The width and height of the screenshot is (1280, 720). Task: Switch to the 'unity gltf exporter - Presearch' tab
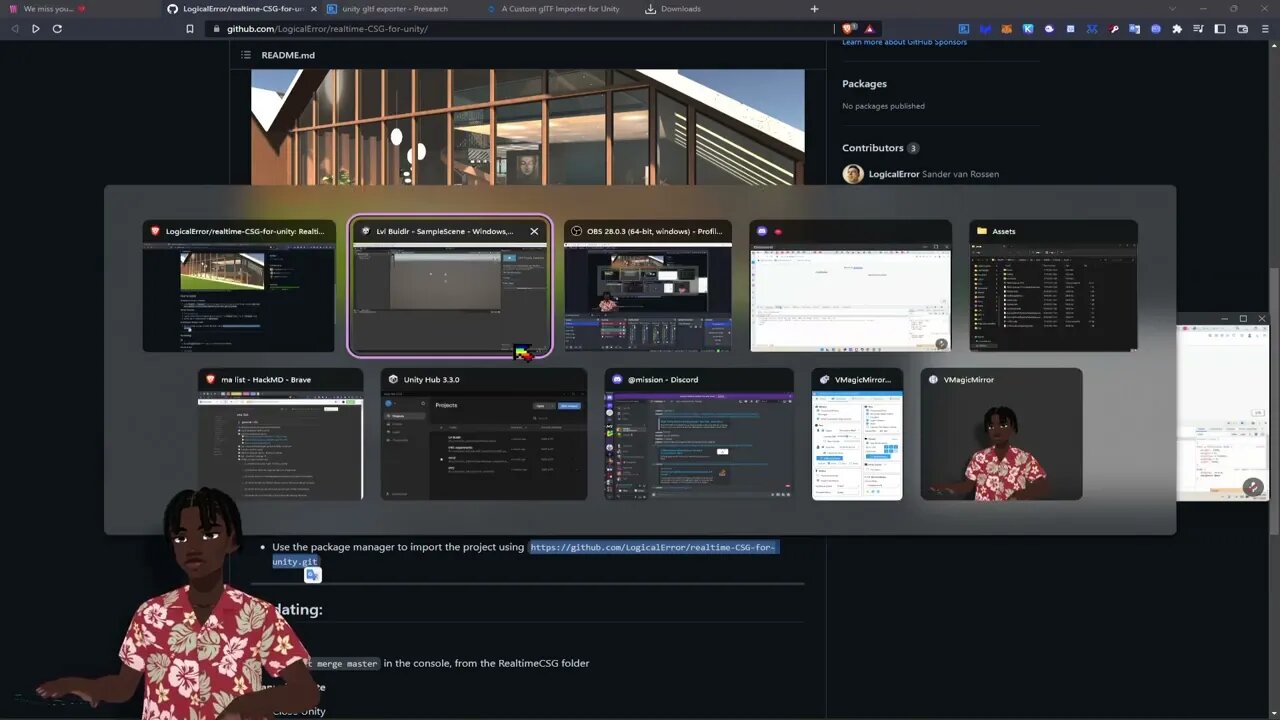pyautogui.click(x=395, y=9)
